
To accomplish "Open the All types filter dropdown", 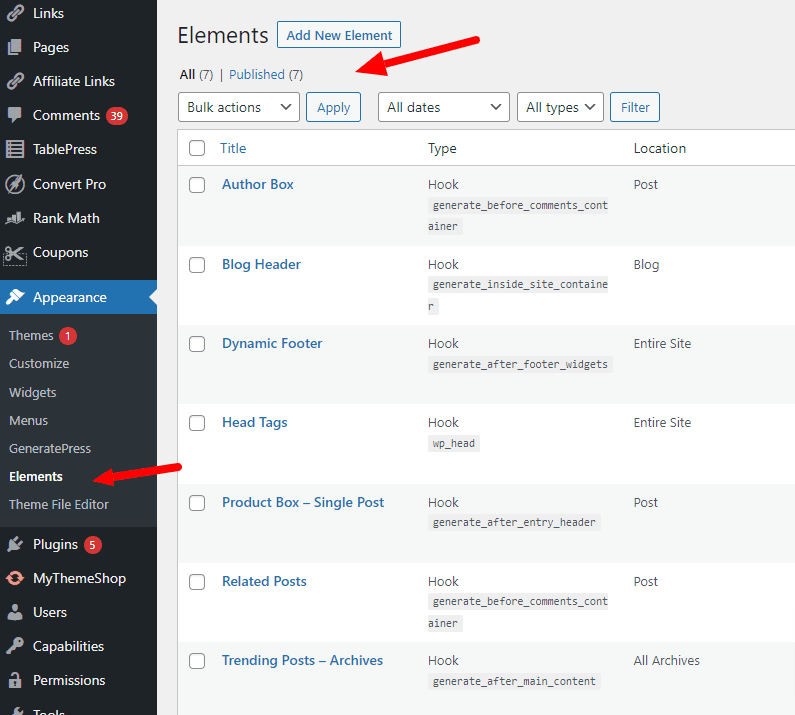I will (559, 107).
